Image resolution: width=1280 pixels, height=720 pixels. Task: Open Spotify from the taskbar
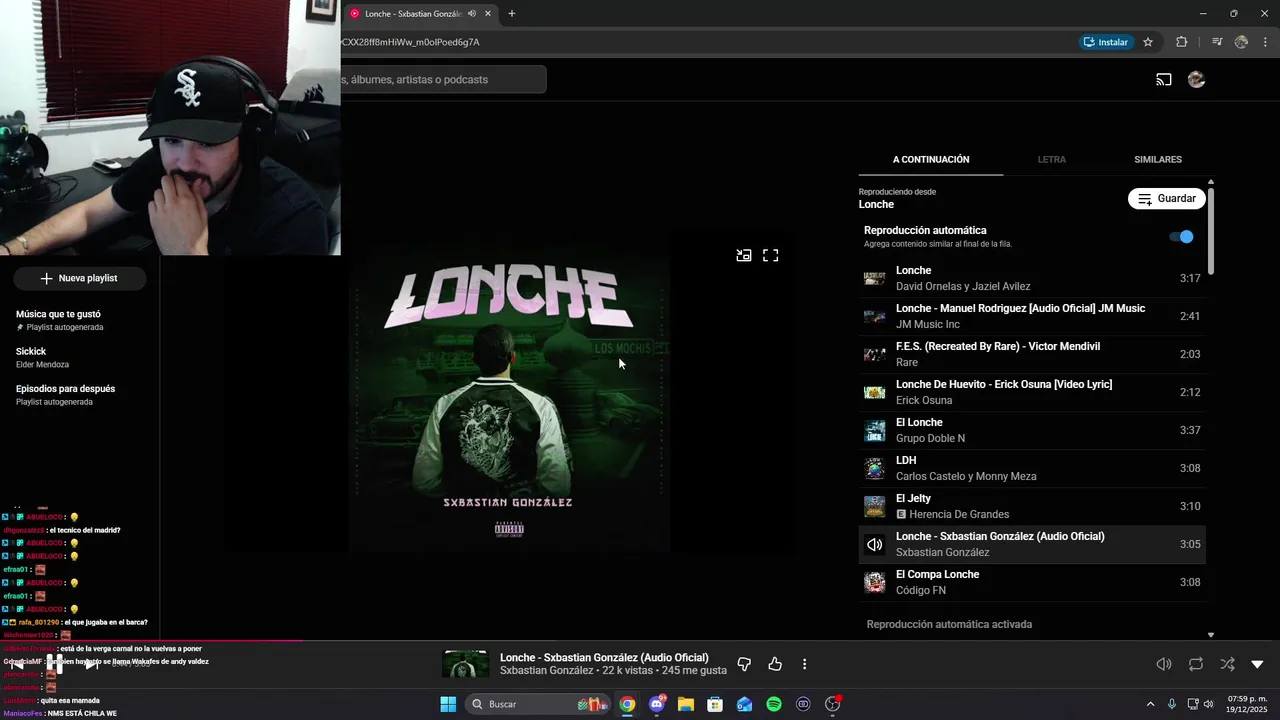click(774, 704)
